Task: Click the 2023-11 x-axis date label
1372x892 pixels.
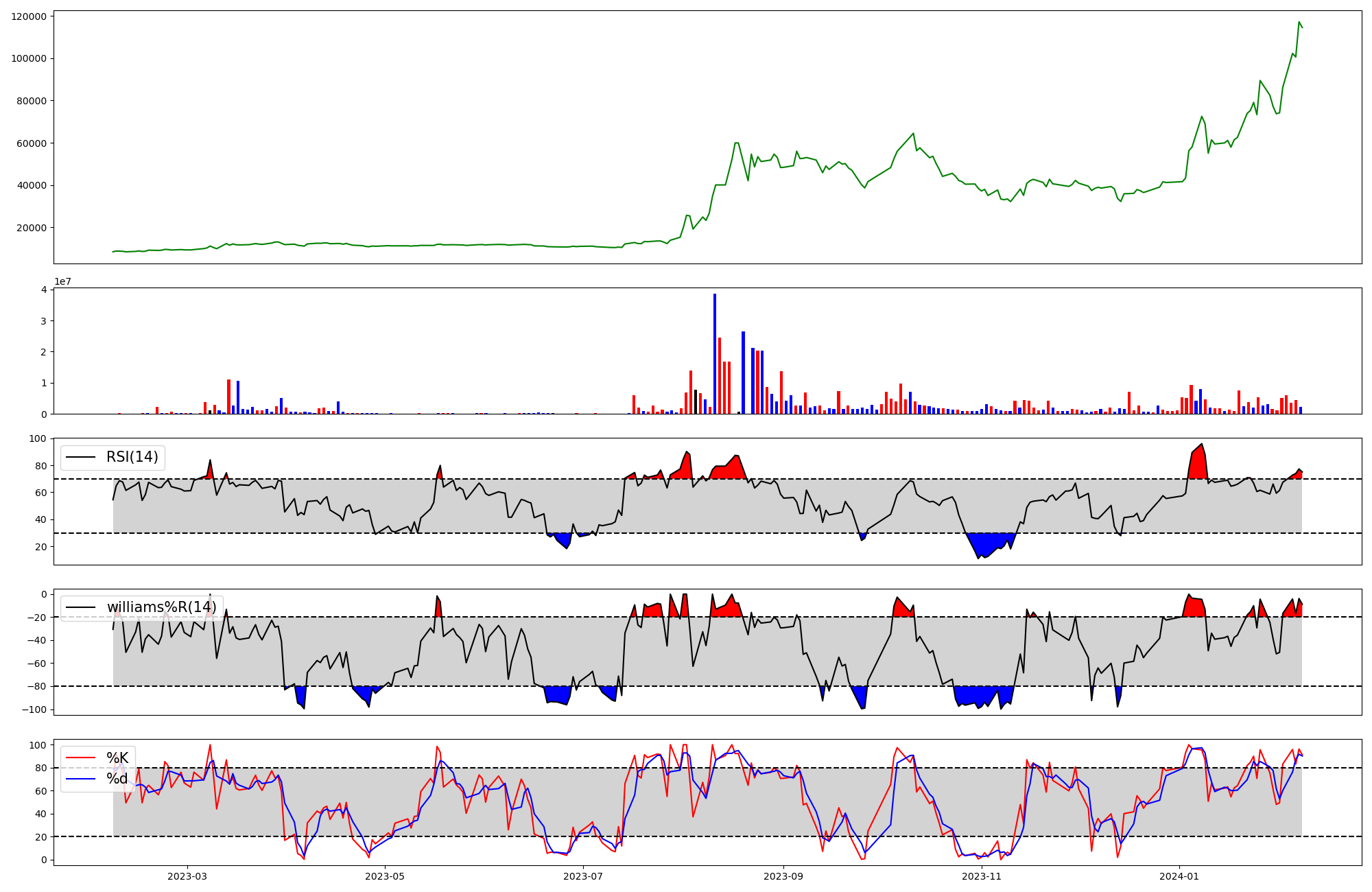Action: (x=982, y=876)
